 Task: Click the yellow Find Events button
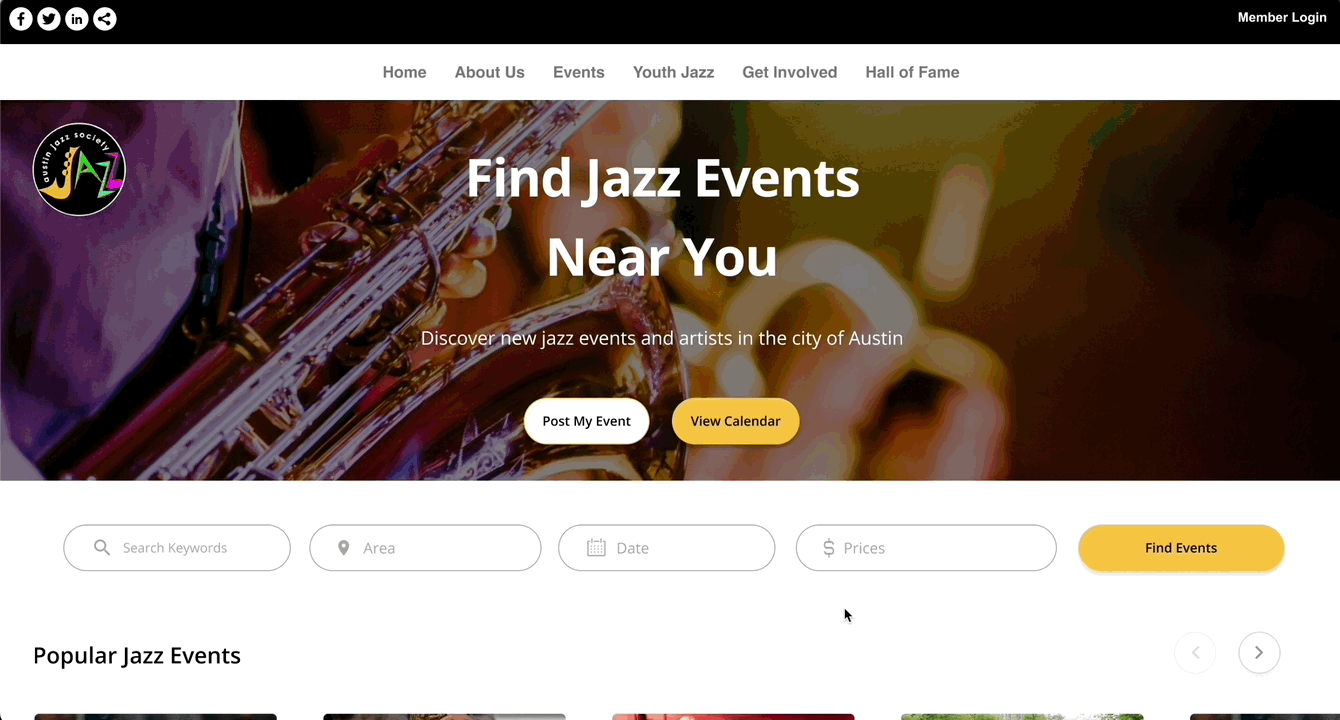pos(1181,548)
